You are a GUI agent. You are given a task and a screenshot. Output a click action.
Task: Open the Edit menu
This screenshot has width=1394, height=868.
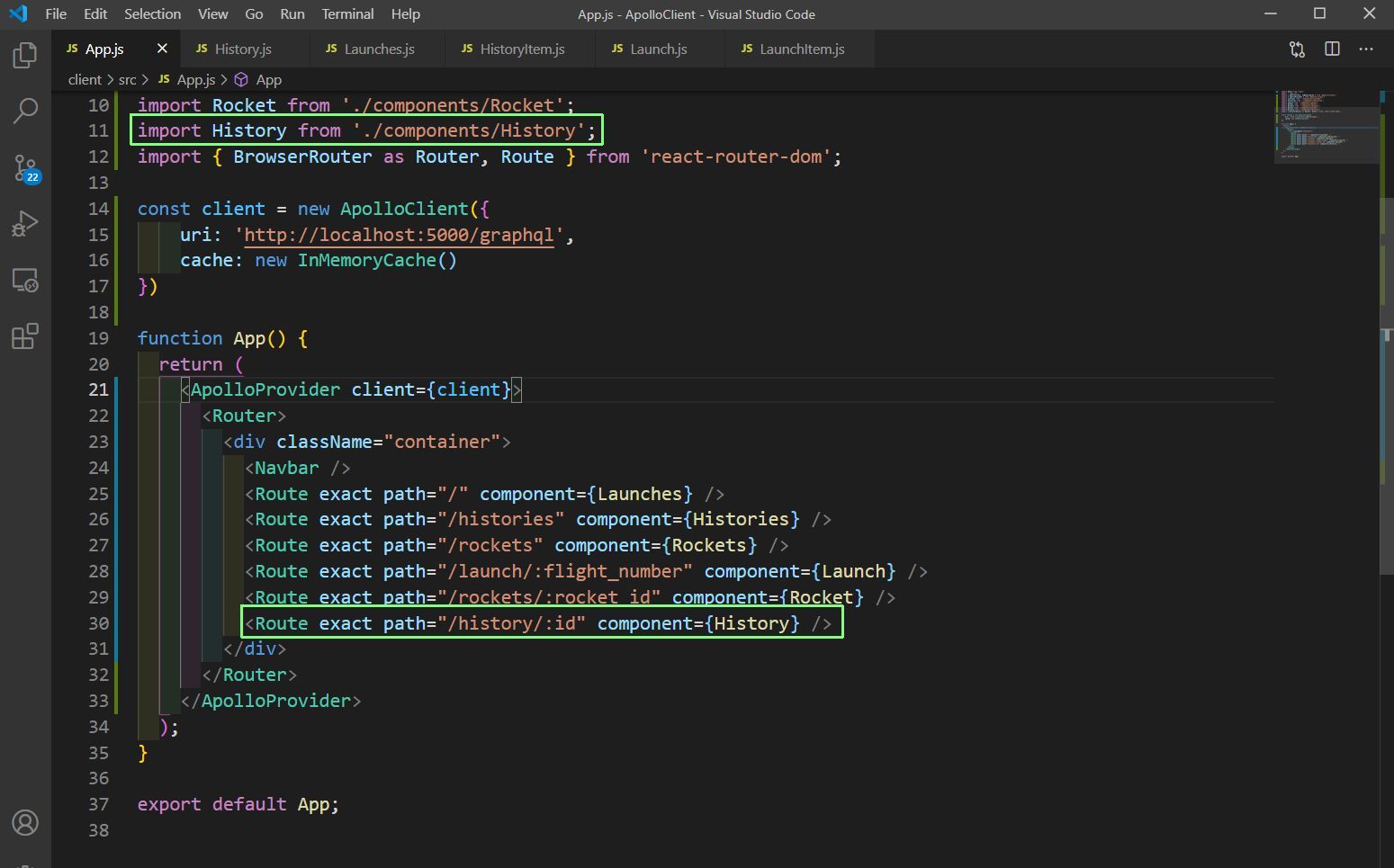click(95, 13)
